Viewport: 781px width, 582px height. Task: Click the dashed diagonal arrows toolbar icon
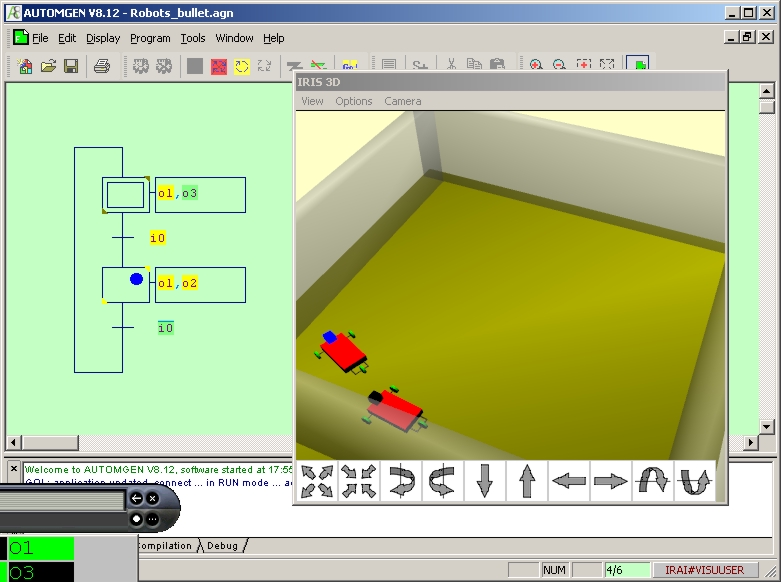tap(264, 66)
